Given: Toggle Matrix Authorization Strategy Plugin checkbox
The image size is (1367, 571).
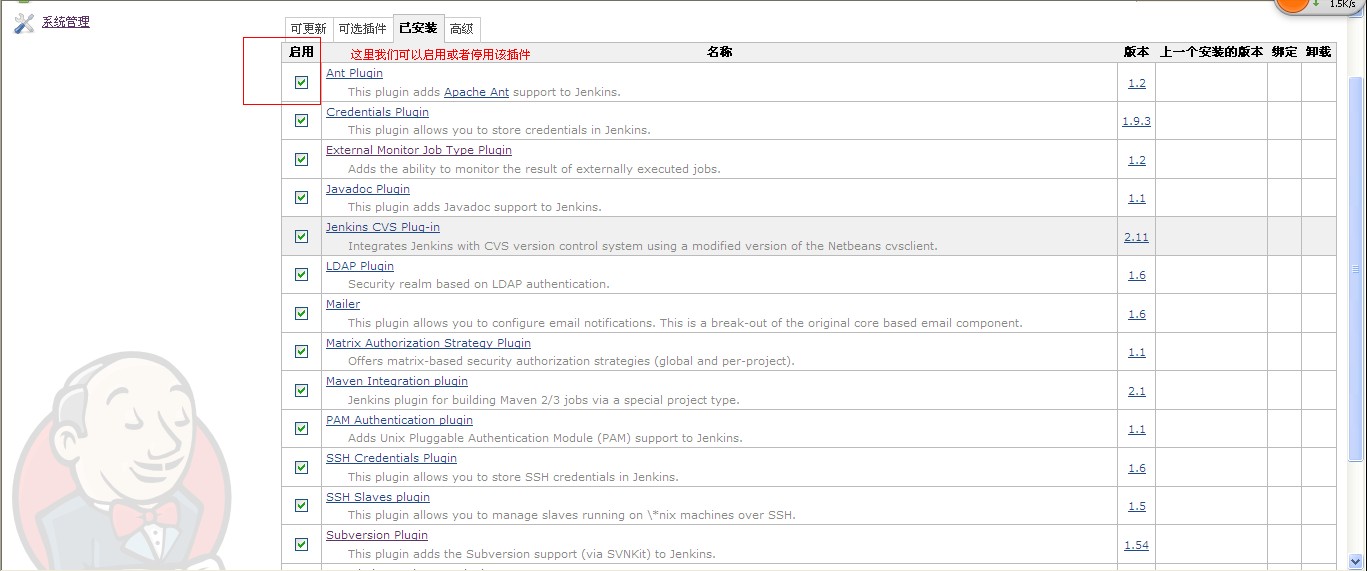Looking at the screenshot, I should pos(301,352).
